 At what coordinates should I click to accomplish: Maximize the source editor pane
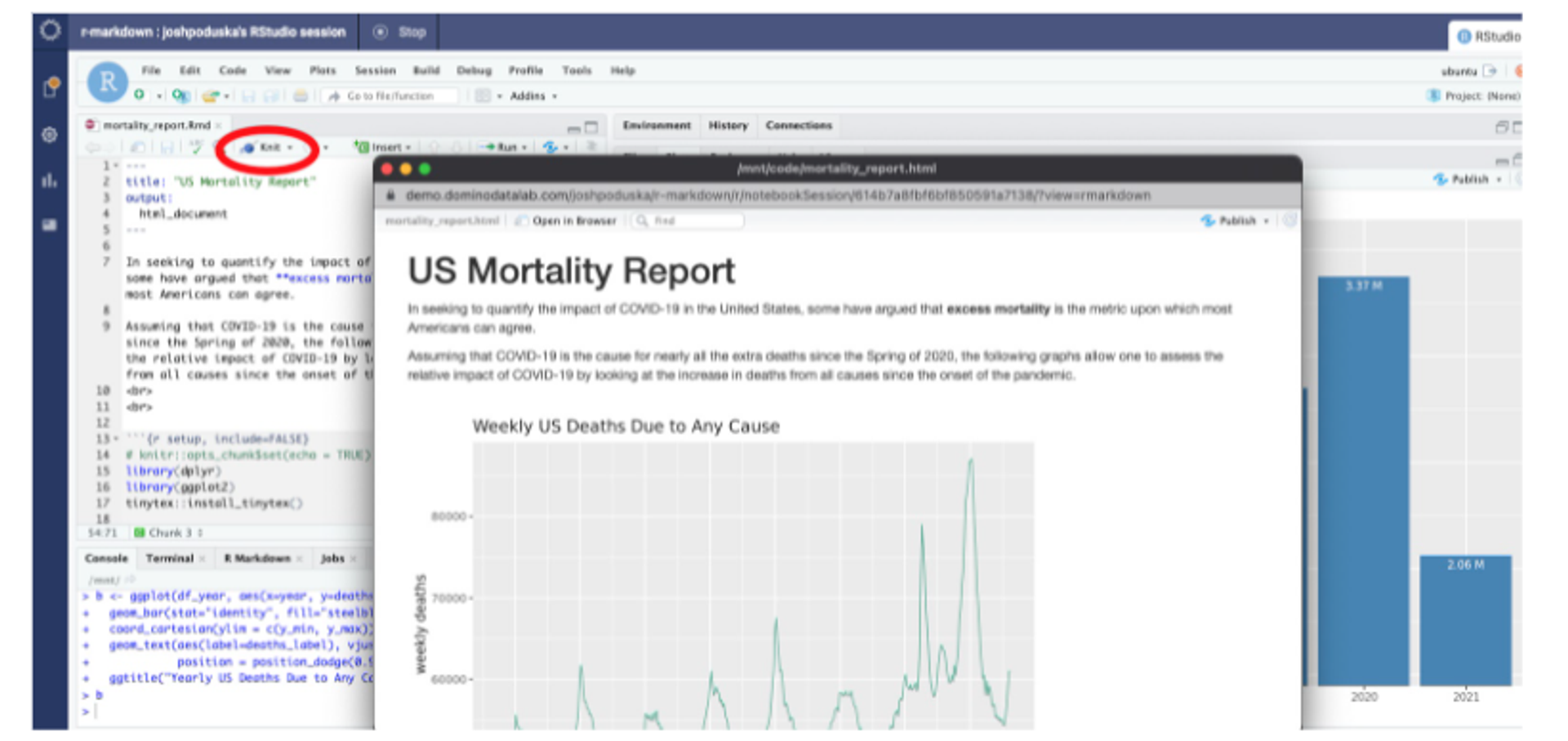click(591, 127)
